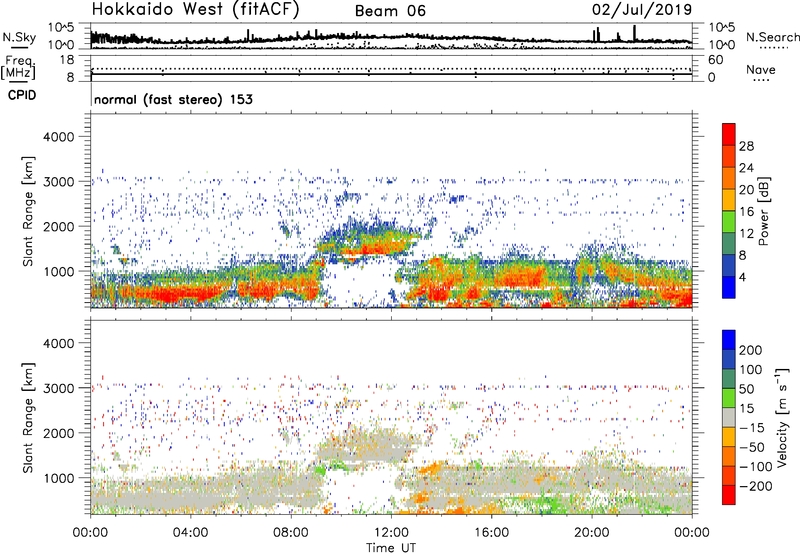Click the '4000' tick on the power panel axis
This screenshot has width=800, height=554.
pos(58,137)
